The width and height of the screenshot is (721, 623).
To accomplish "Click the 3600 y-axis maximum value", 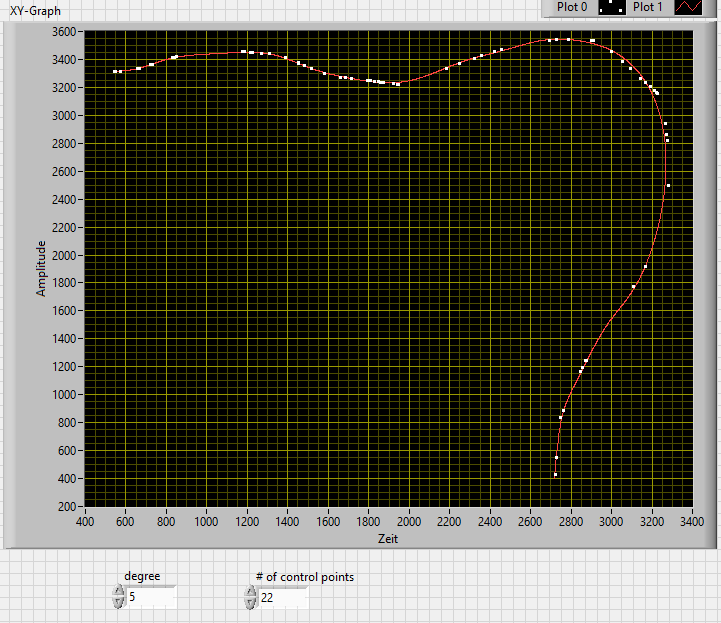I will (x=64, y=32).
